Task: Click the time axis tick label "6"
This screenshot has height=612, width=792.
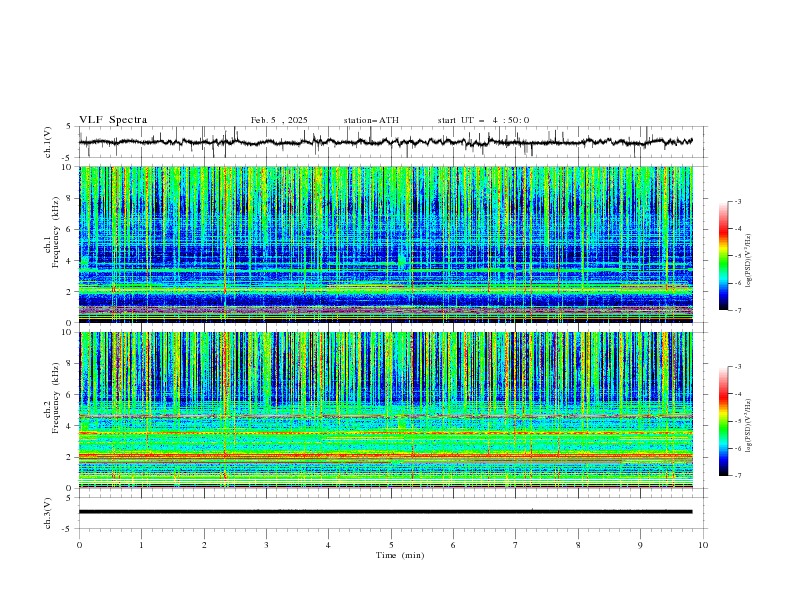Action: pos(453,545)
